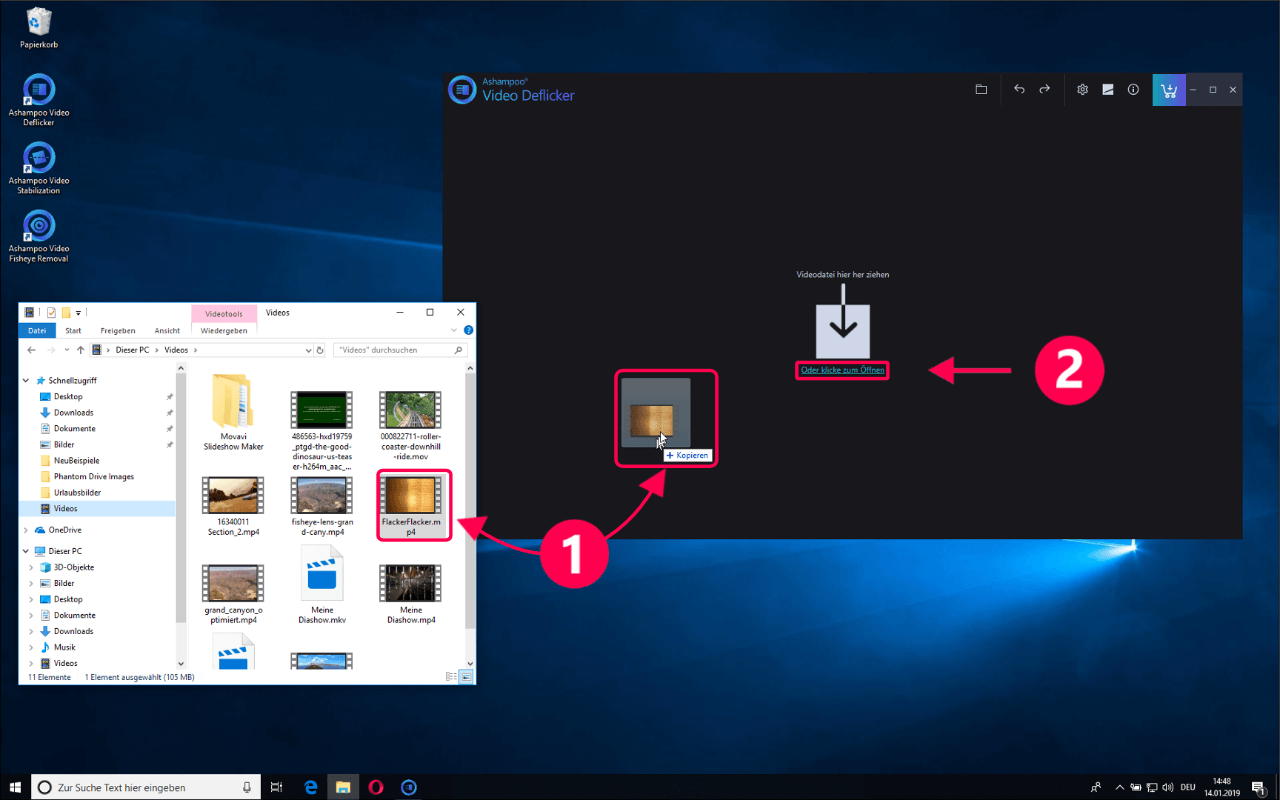The height and width of the screenshot is (800, 1280).
Task: Open the Wiedergeben ribbon tab
Action: point(224,330)
